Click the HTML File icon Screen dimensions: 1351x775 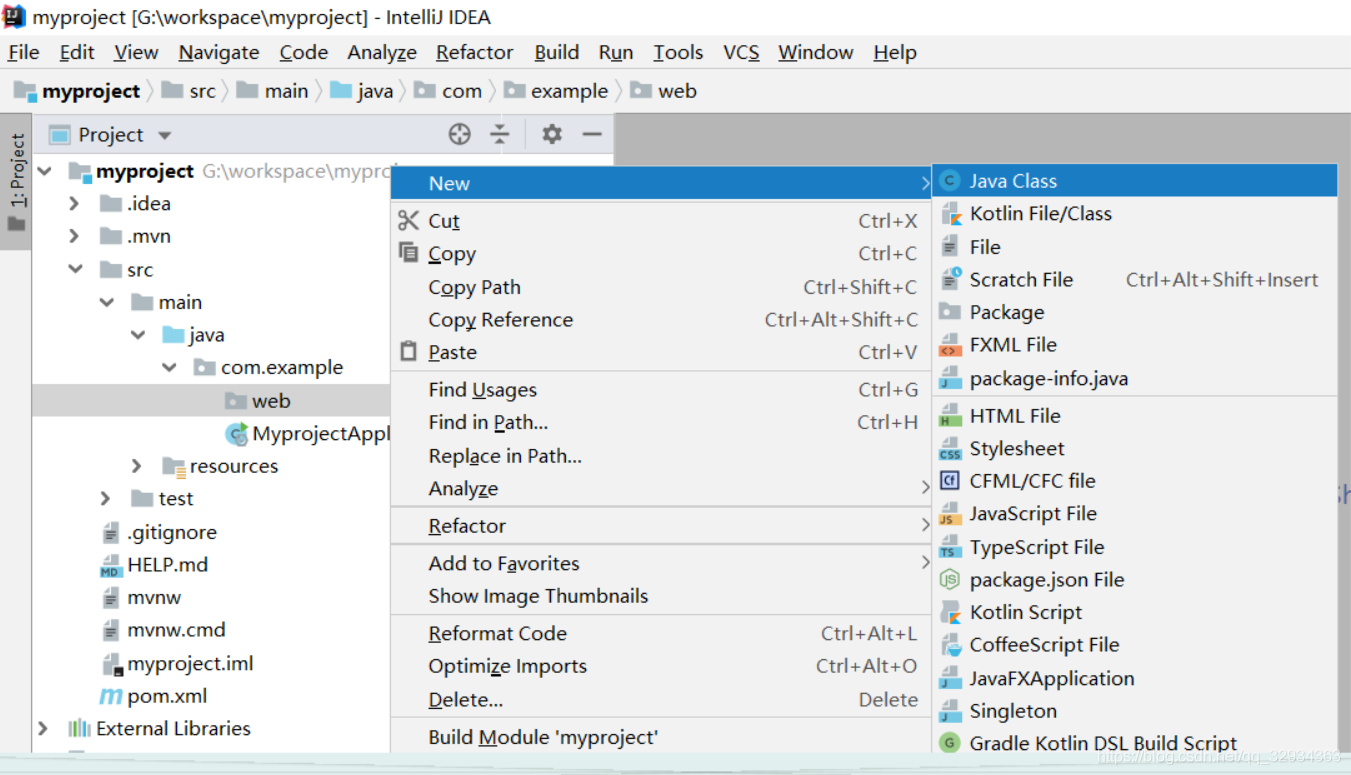[x=950, y=416]
